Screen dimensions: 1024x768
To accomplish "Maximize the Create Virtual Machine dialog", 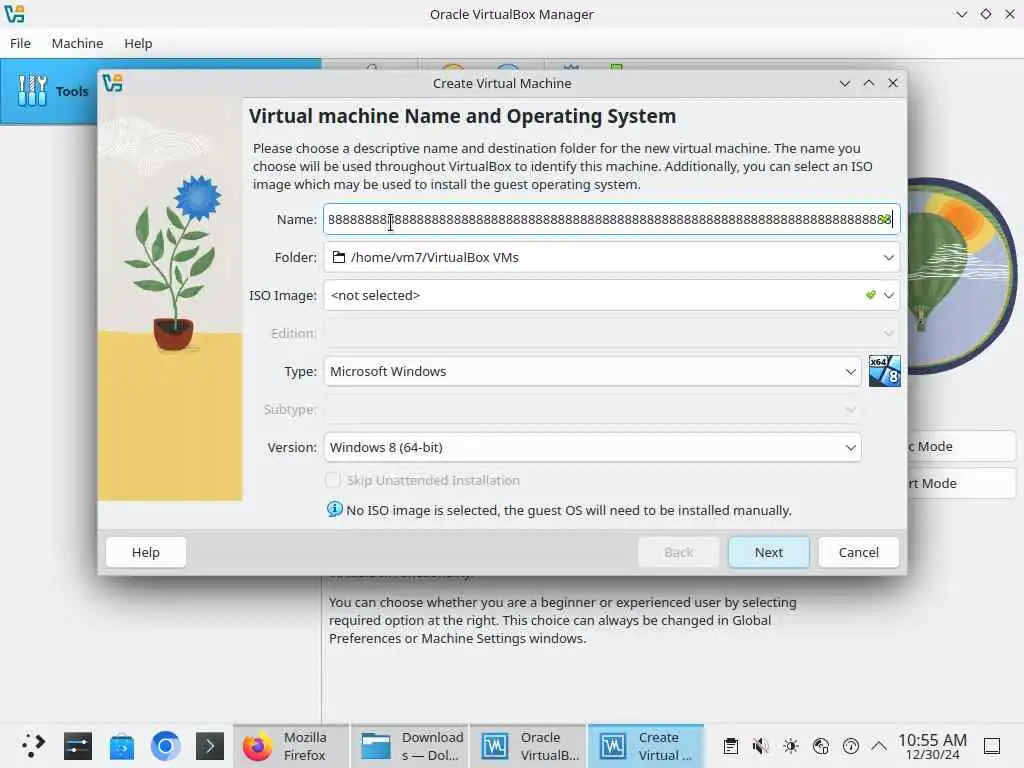I will point(869,84).
